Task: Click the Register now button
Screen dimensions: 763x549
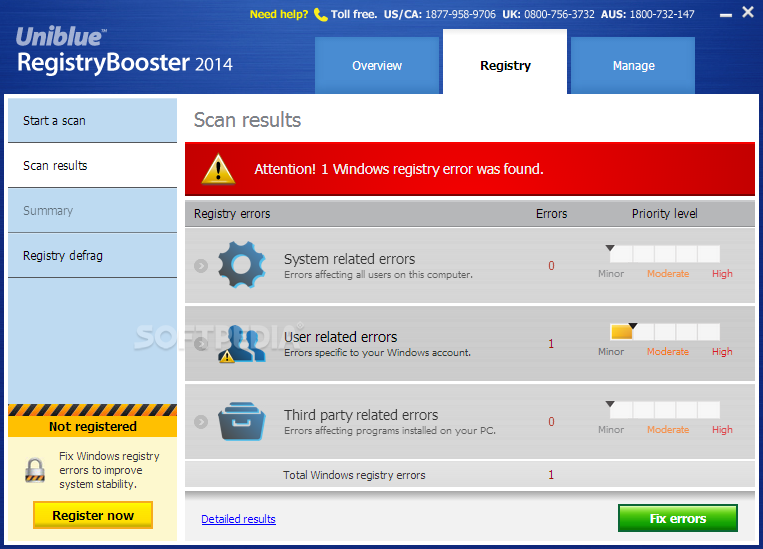Action: point(93,515)
